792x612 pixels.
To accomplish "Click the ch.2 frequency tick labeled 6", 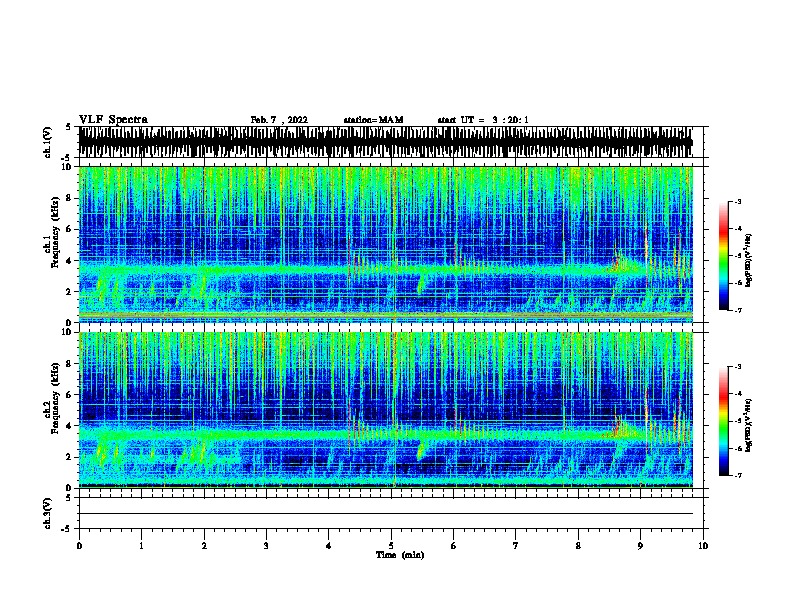I will point(70,394).
